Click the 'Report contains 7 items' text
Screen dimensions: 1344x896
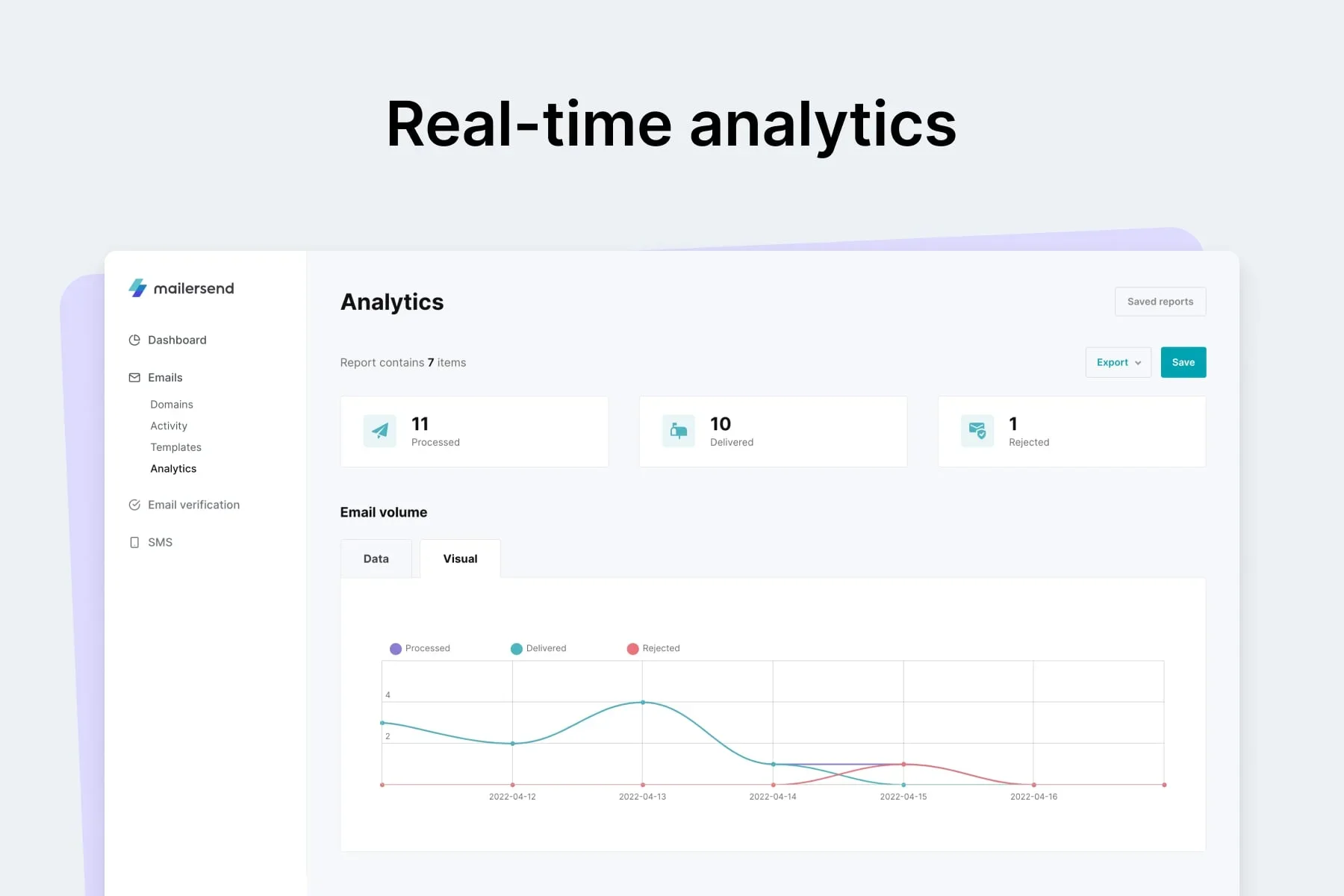pos(403,363)
